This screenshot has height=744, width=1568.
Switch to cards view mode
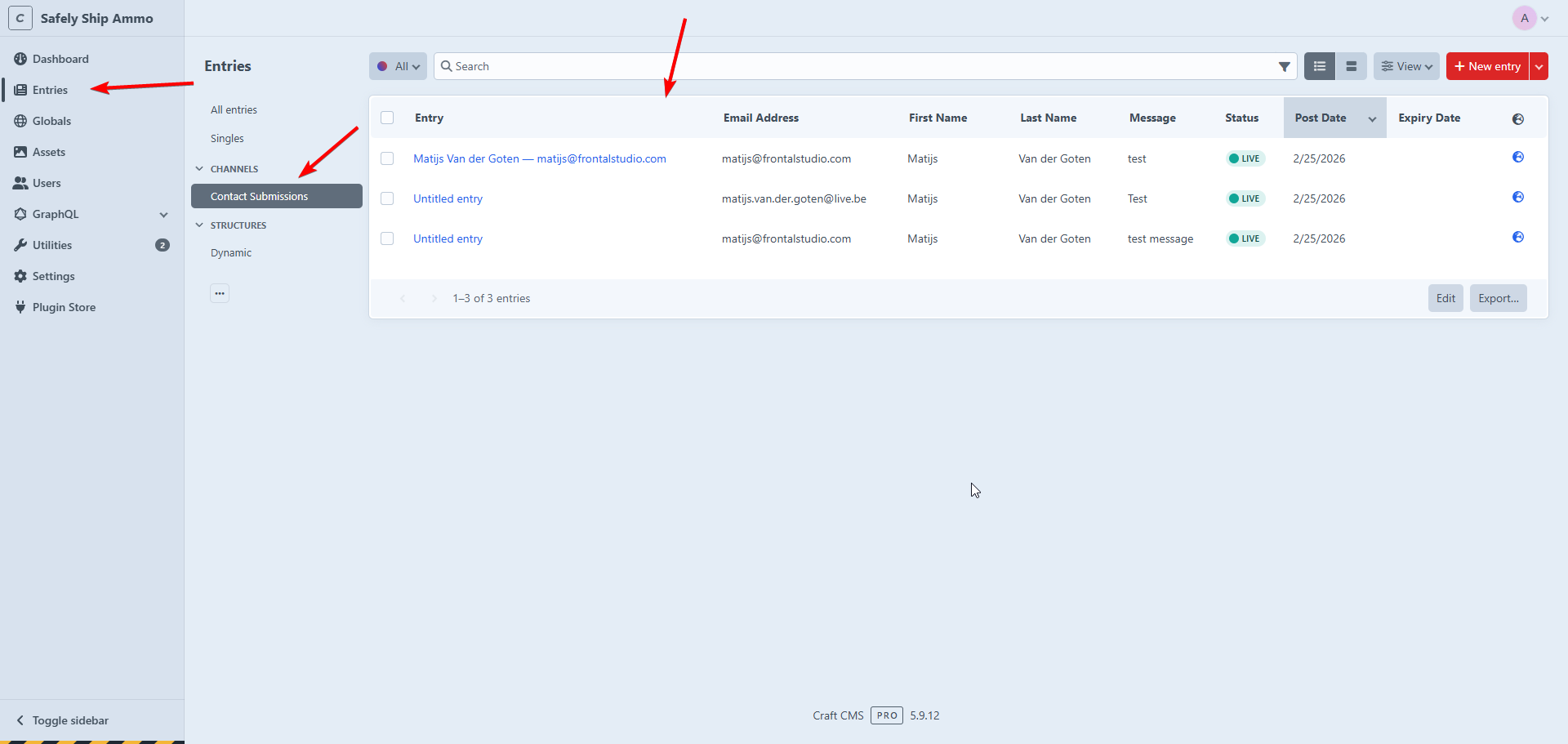1352,66
